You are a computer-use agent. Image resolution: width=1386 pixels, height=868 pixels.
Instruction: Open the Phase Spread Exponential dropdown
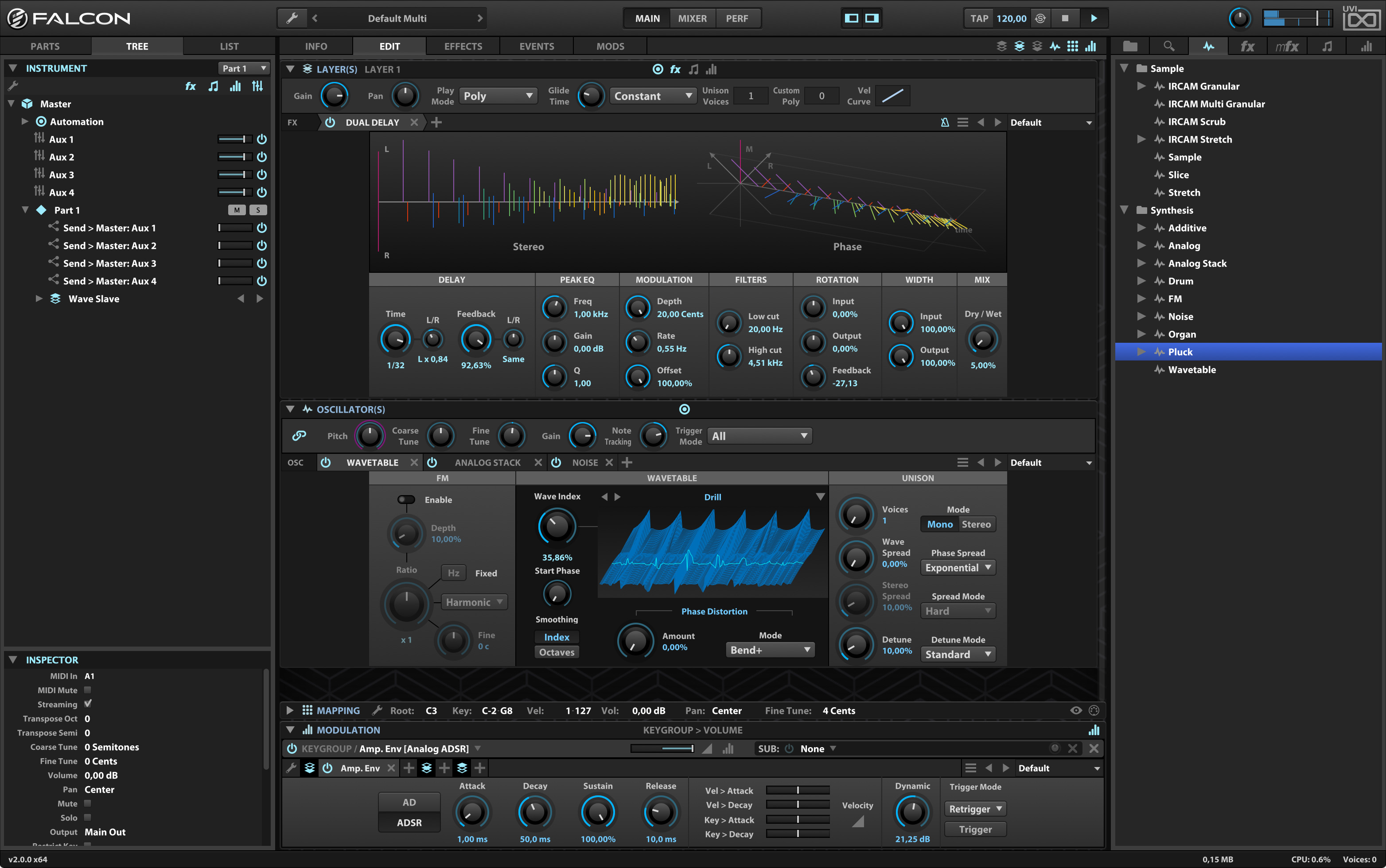958,568
